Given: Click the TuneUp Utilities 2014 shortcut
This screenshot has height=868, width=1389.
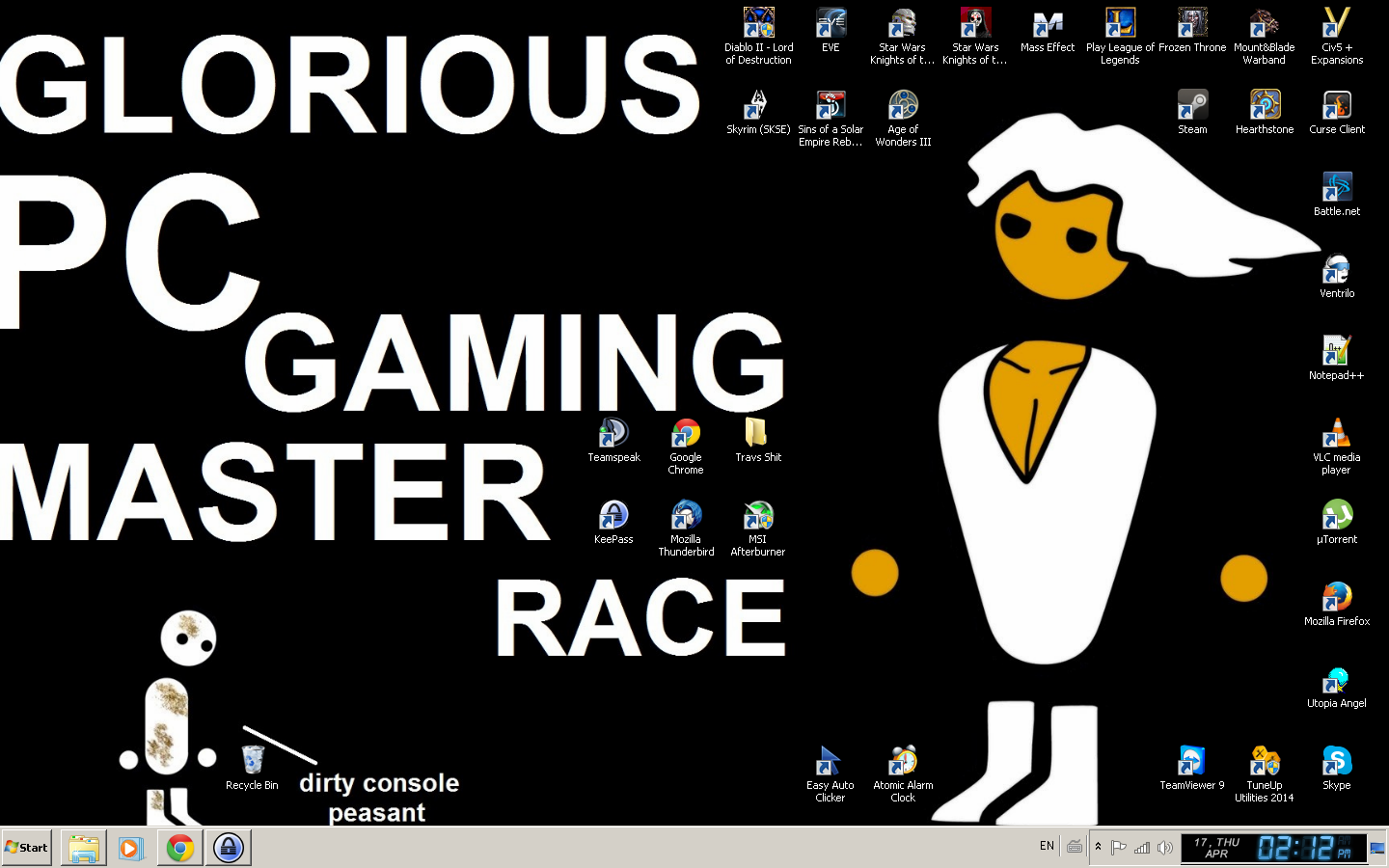Looking at the screenshot, I should (1265, 773).
